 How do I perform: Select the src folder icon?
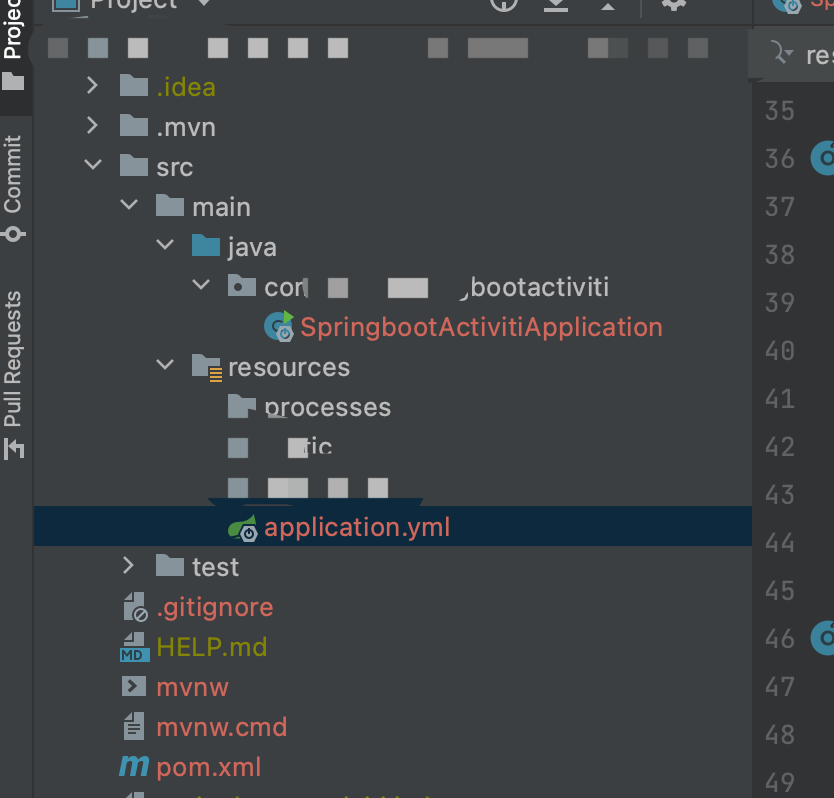click(134, 165)
